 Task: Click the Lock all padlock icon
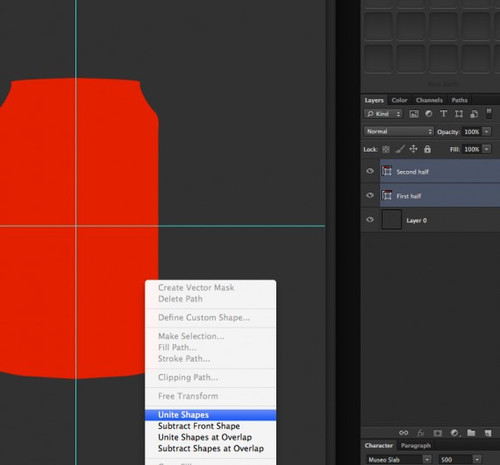[x=427, y=149]
